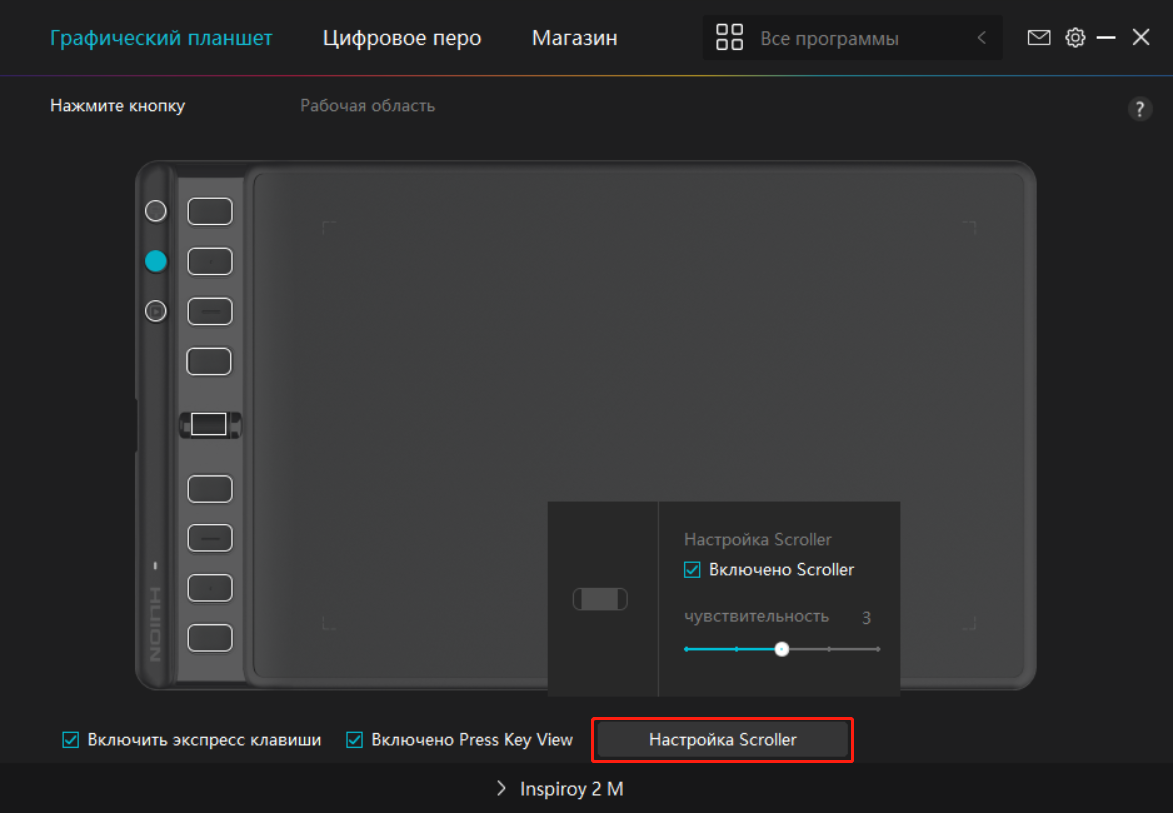Open settings via the gear icon
1173x813 pixels.
[1075, 38]
